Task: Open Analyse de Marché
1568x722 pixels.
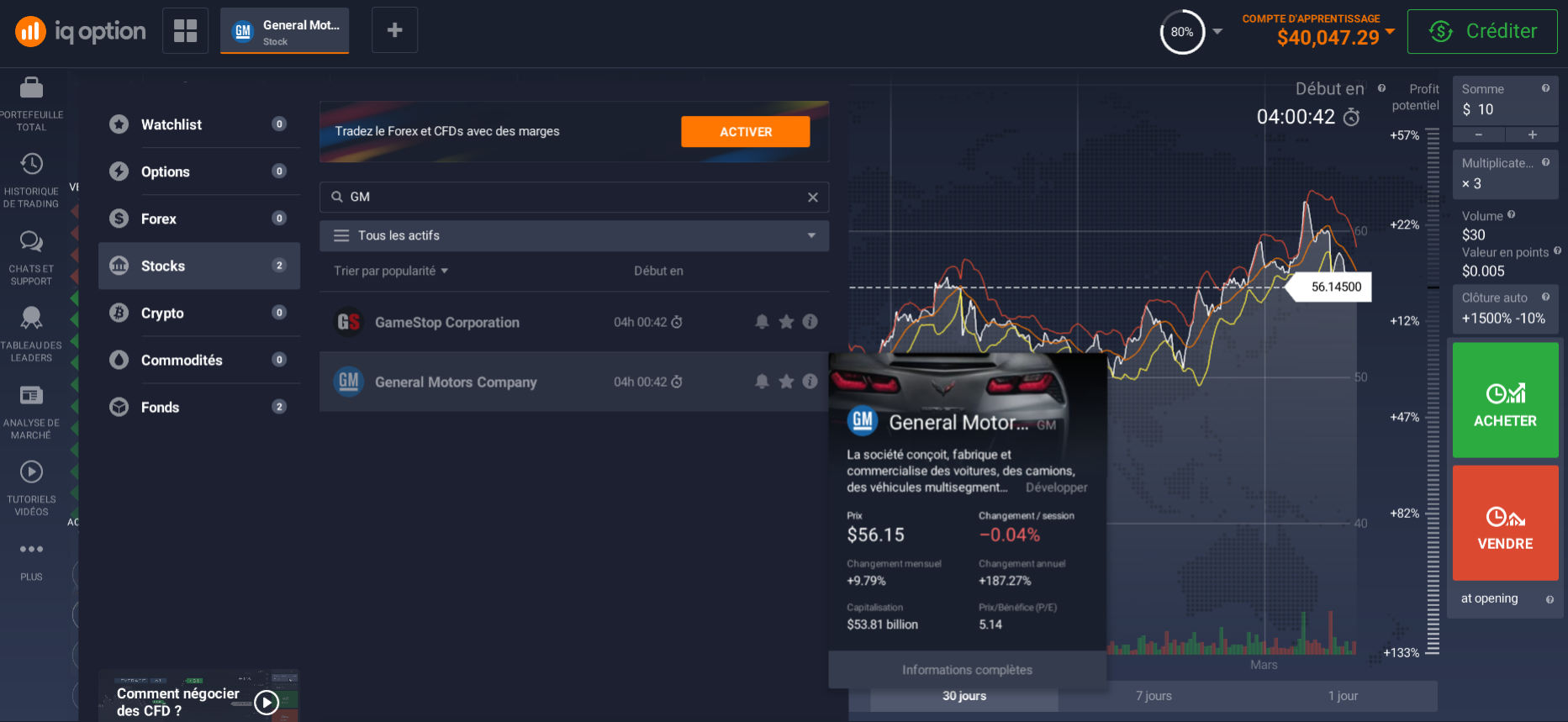Action: pos(32,412)
